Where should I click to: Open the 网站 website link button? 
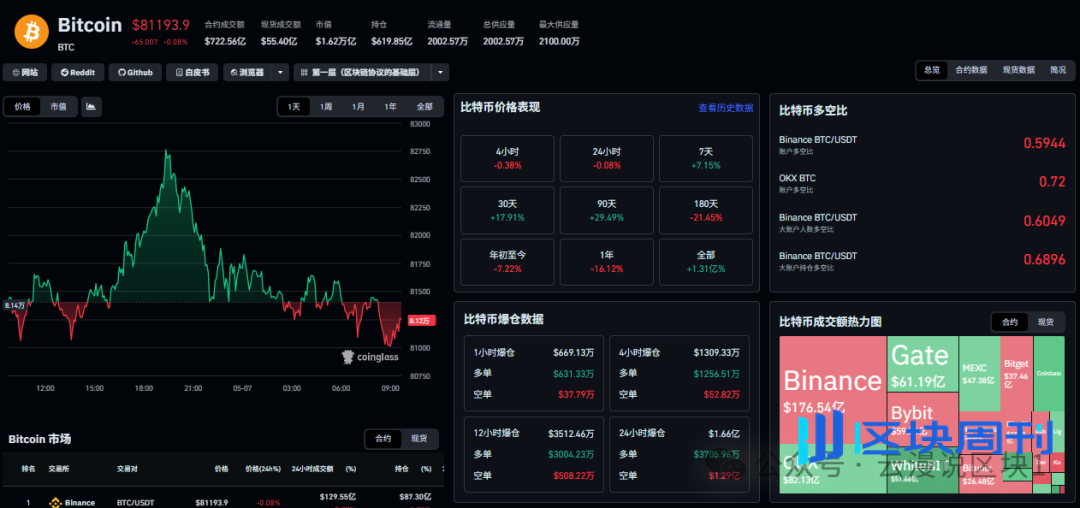click(25, 72)
